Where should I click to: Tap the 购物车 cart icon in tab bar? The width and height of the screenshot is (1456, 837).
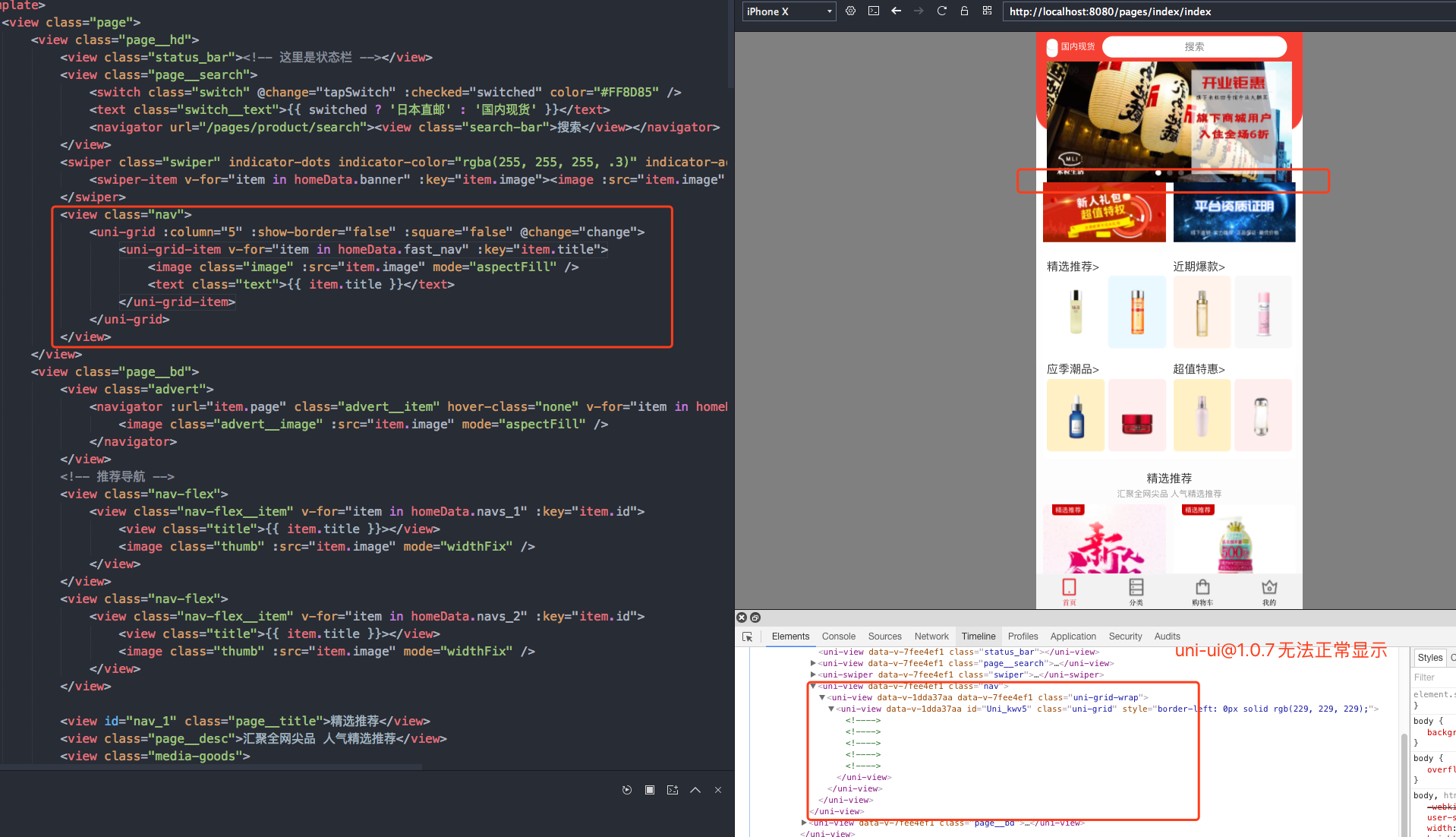click(1202, 590)
